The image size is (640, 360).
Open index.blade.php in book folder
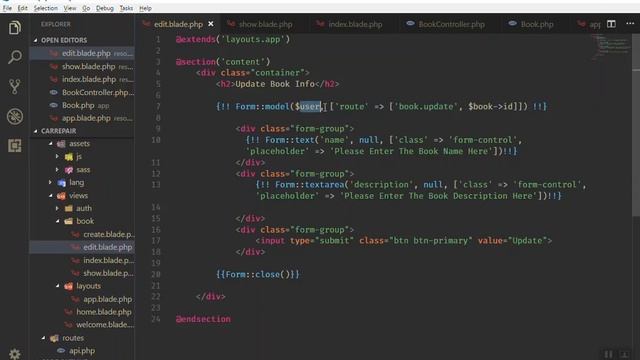coord(82,260)
